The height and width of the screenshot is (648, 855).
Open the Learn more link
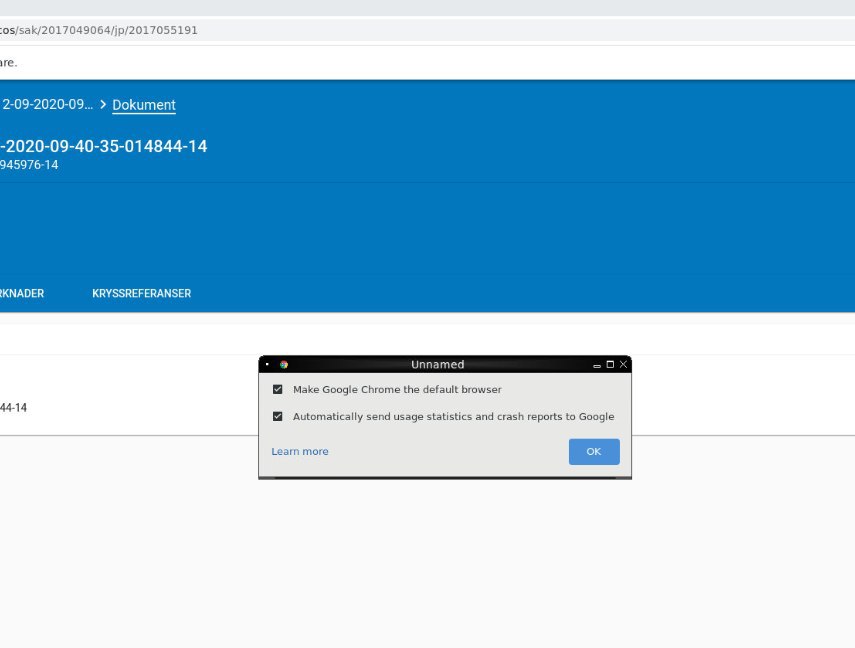pyautogui.click(x=300, y=452)
